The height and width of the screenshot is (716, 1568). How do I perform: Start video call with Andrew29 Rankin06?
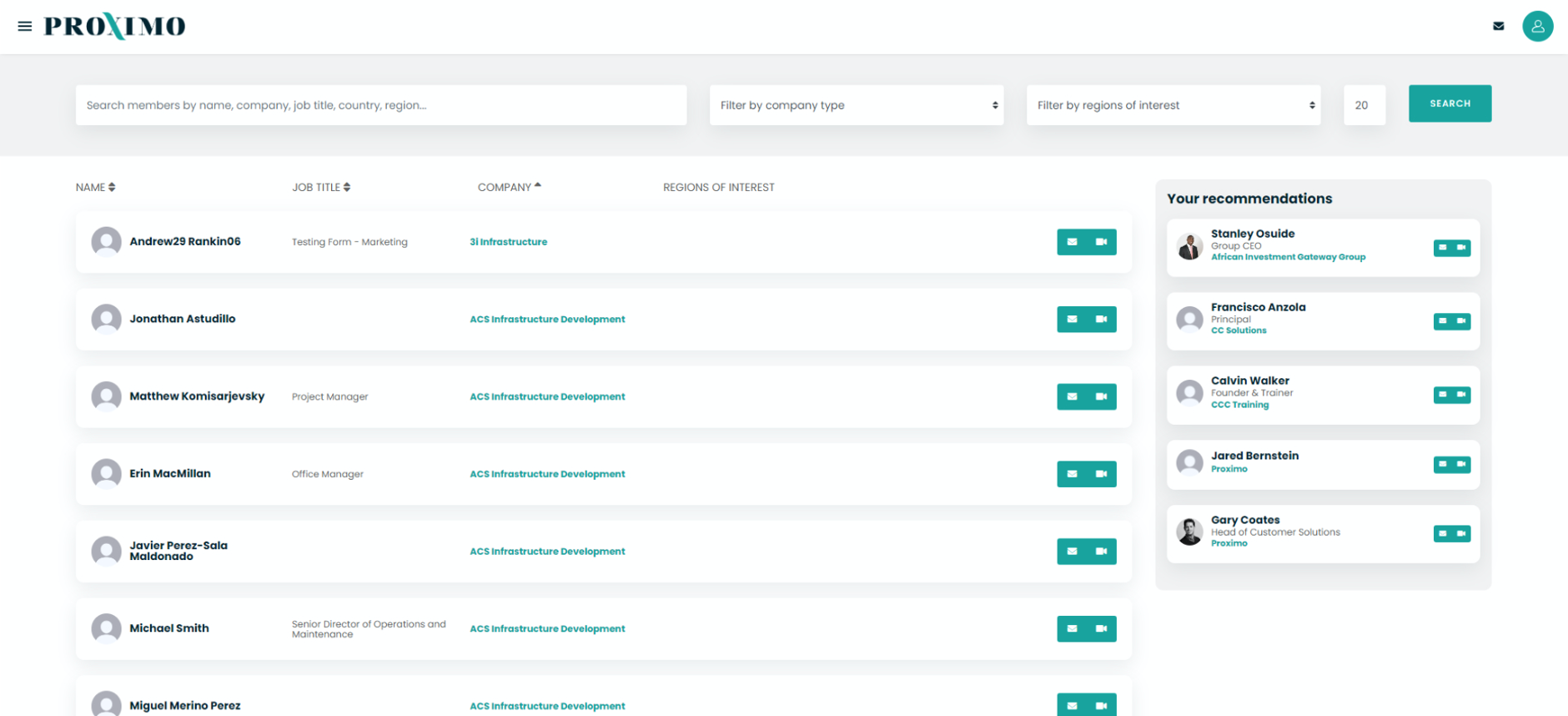click(1102, 242)
